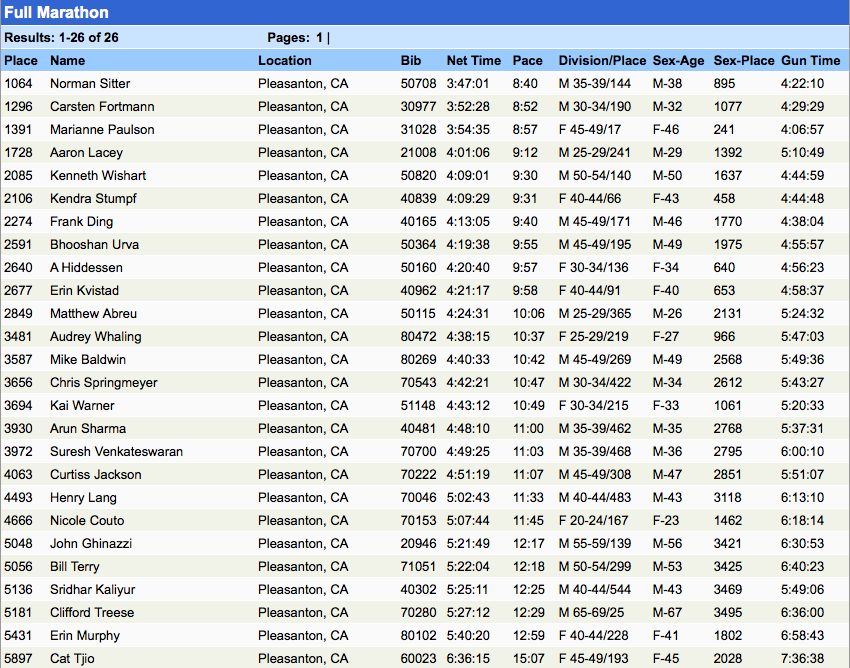The image size is (850, 668).
Task: Select Norman Sitter's name
Action: pyautogui.click(x=90, y=84)
